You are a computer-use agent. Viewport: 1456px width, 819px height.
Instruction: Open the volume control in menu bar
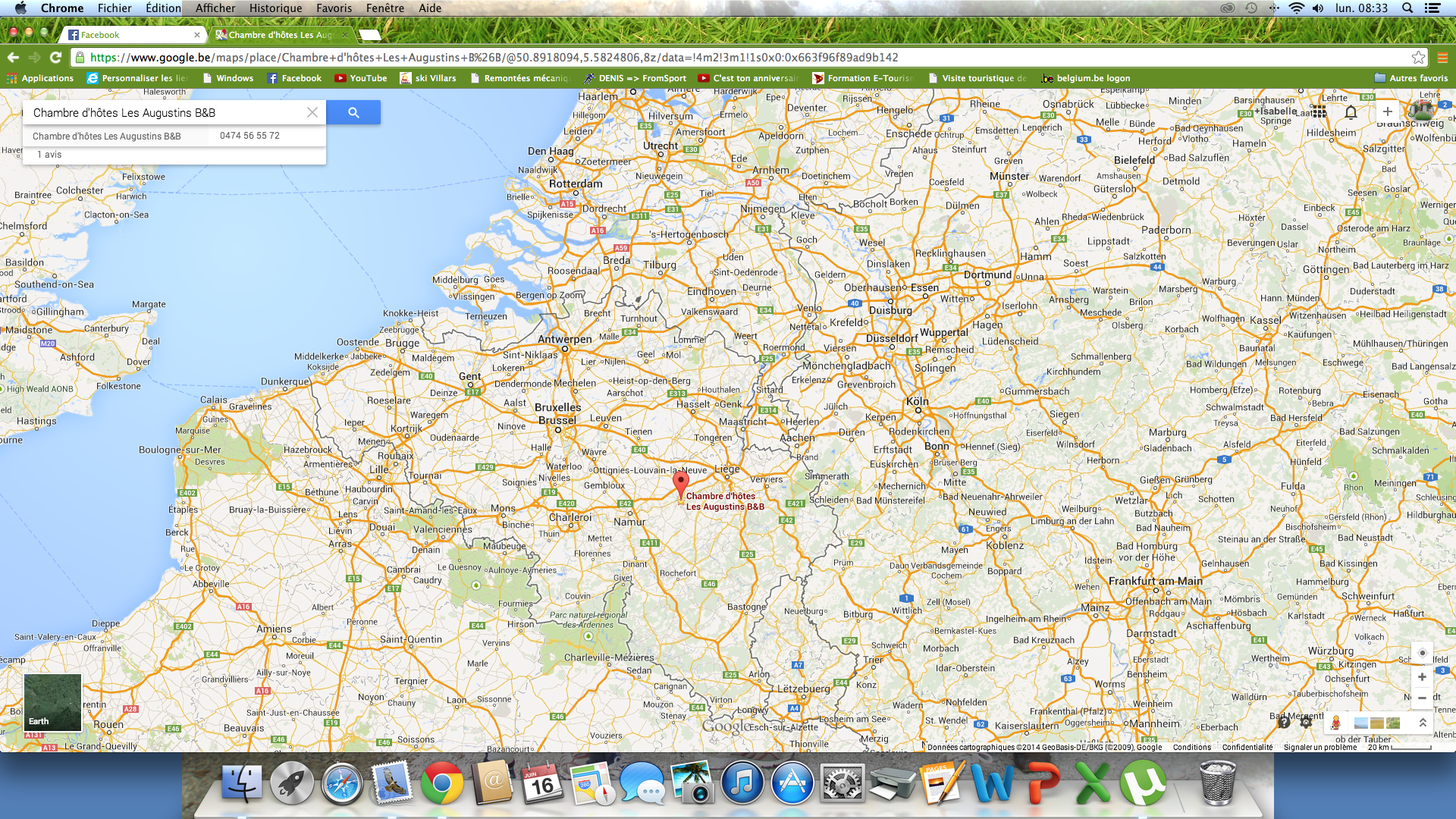tap(1318, 8)
